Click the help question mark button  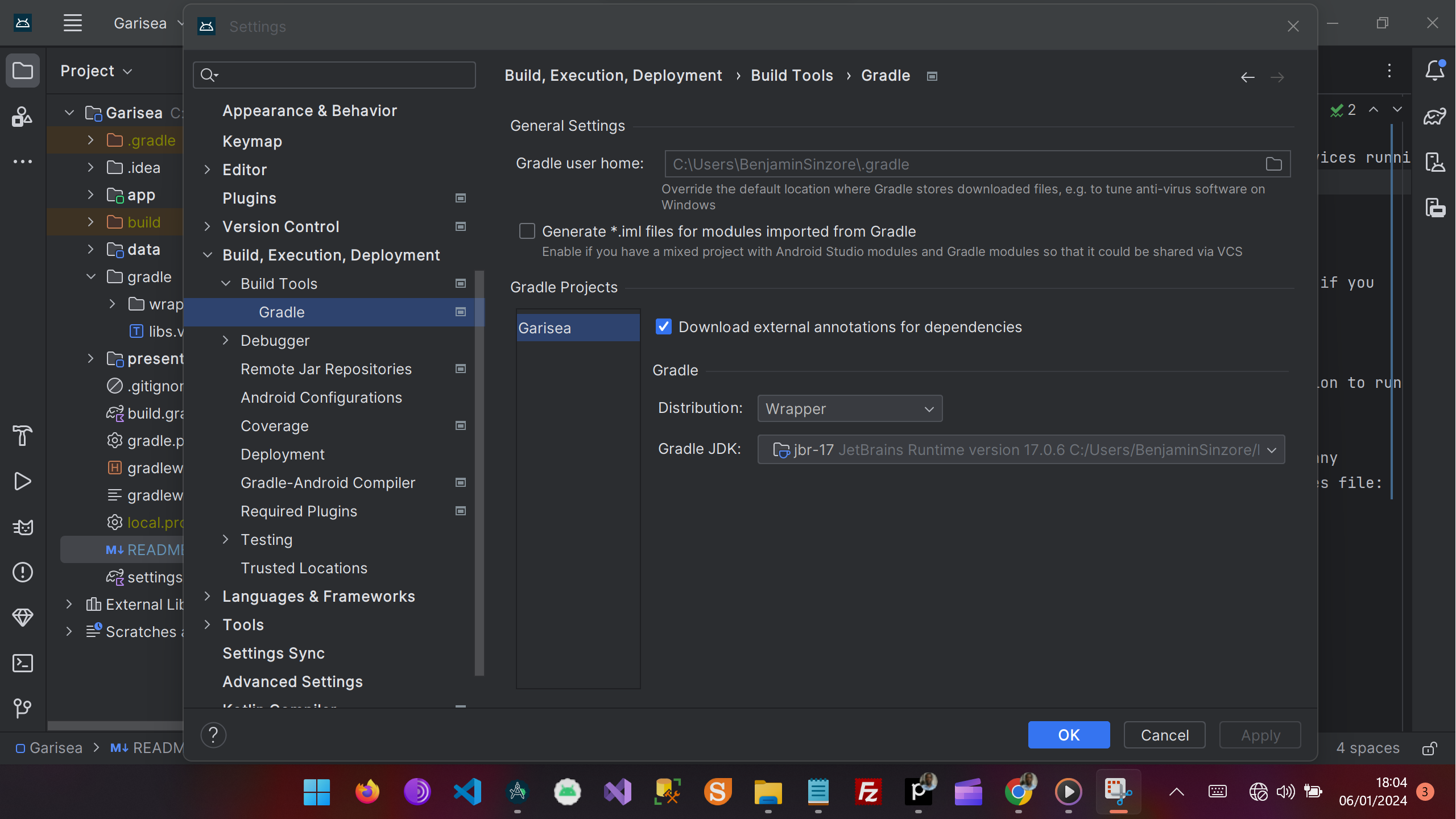point(213,735)
